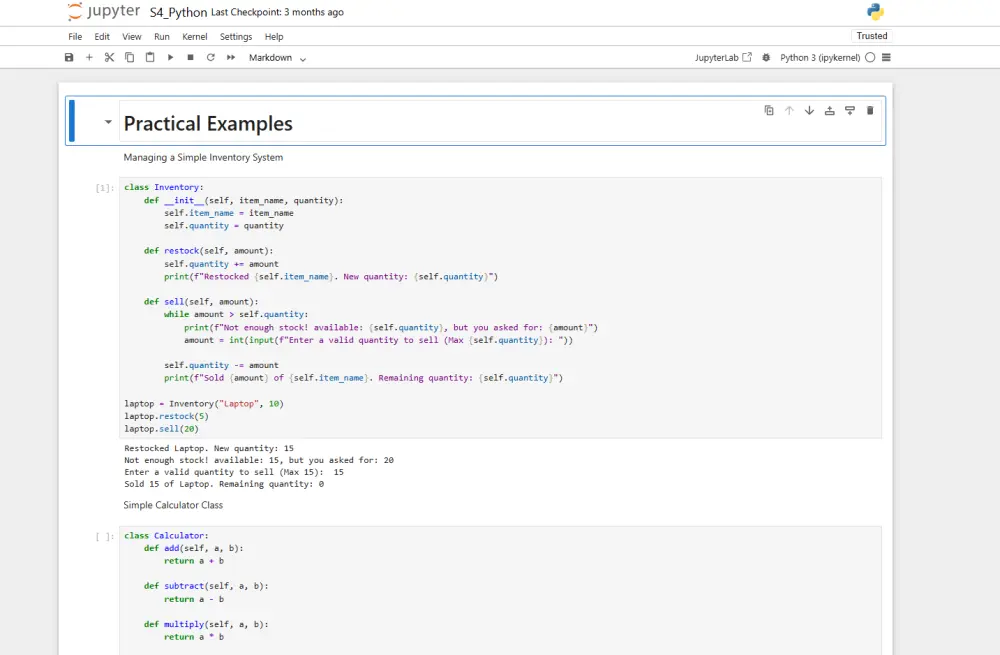Viewport: 1000px width, 655px height.
Task: Delete the Practical Examples cell
Action: click(x=870, y=110)
